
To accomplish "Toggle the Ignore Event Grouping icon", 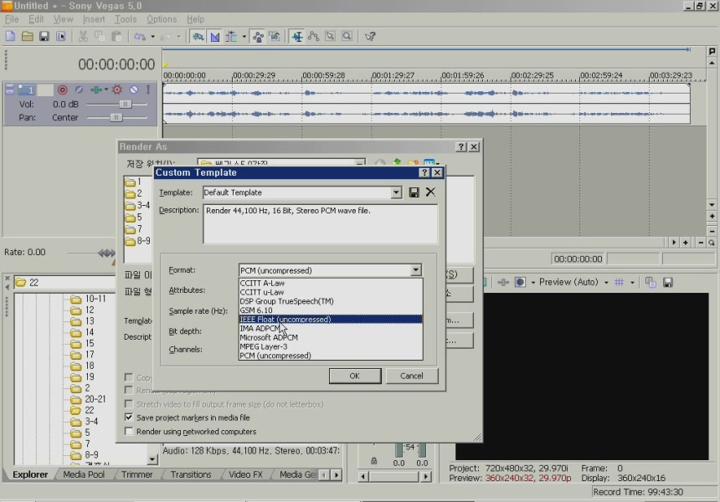I will 275,36.
